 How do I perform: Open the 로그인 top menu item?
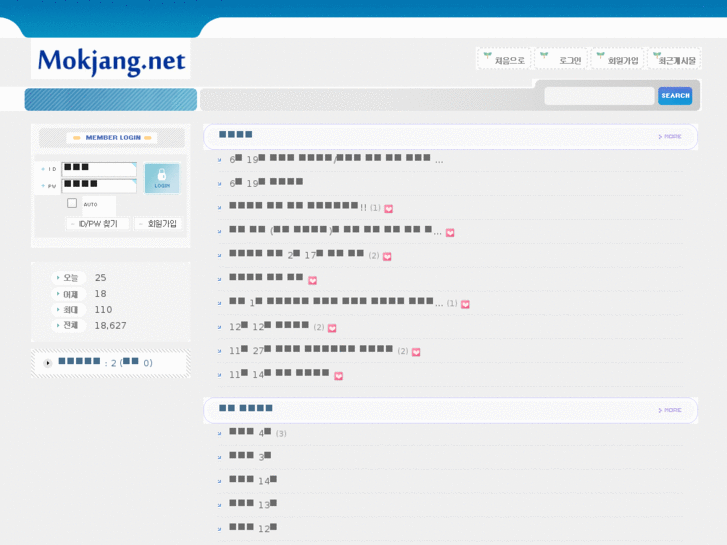click(x=561, y=59)
